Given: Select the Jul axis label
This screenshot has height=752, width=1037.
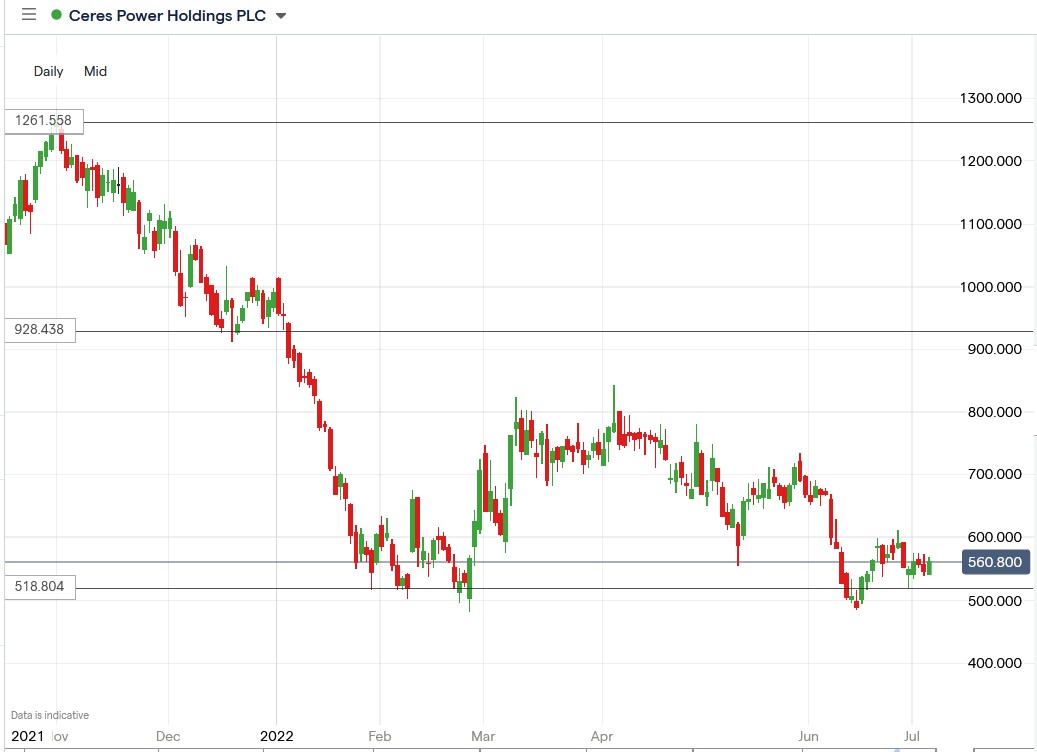Looking at the screenshot, I should click(913, 736).
